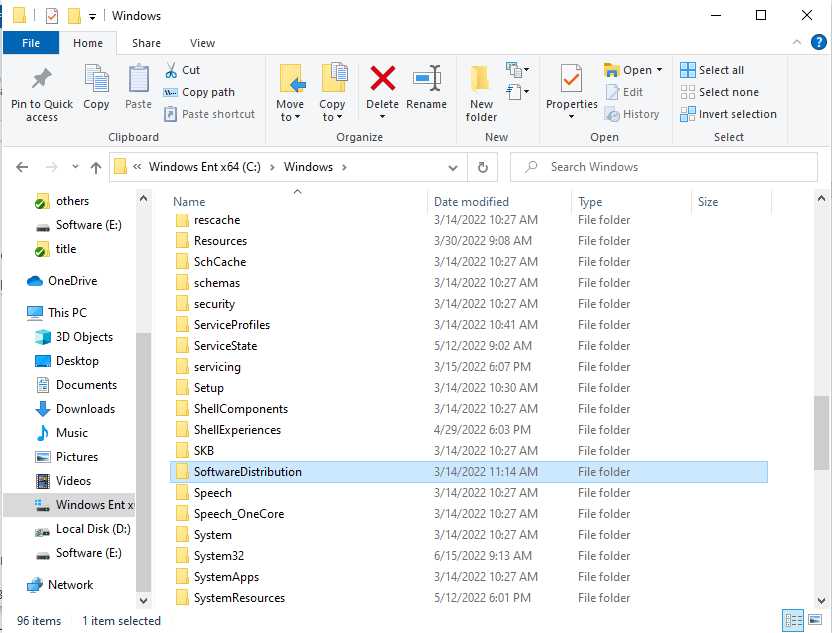The width and height of the screenshot is (832, 633).
Task: Open Network in navigation pane
Action: coord(60,585)
